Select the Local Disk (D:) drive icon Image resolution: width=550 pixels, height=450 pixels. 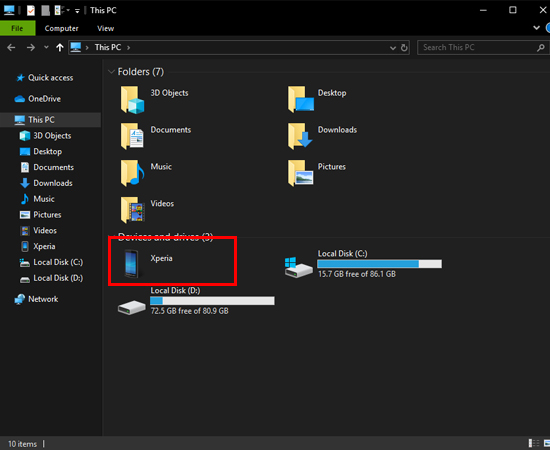pos(132,307)
